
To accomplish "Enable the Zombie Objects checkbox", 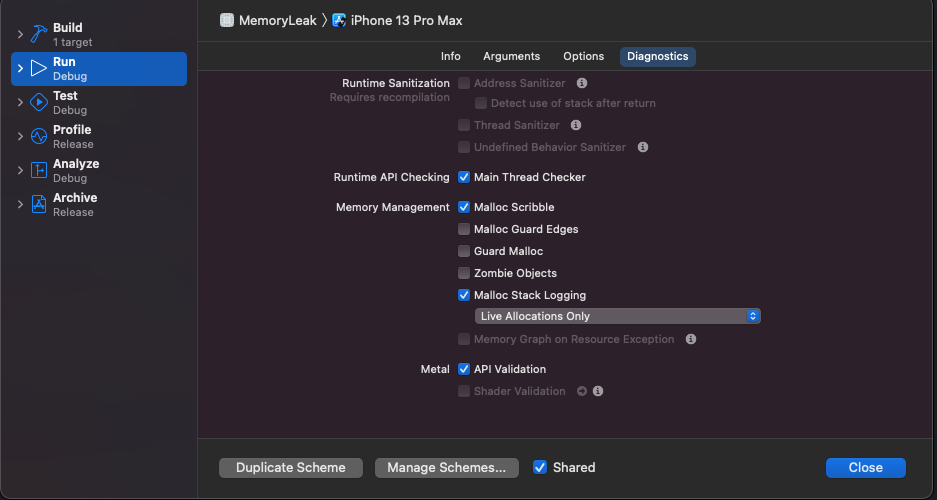I will click(464, 273).
